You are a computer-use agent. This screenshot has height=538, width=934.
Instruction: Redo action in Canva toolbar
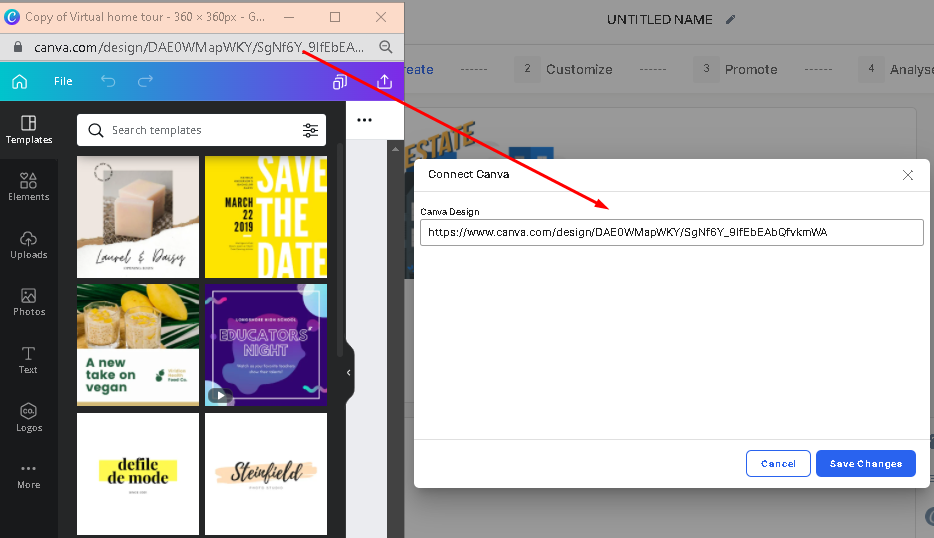coord(145,81)
